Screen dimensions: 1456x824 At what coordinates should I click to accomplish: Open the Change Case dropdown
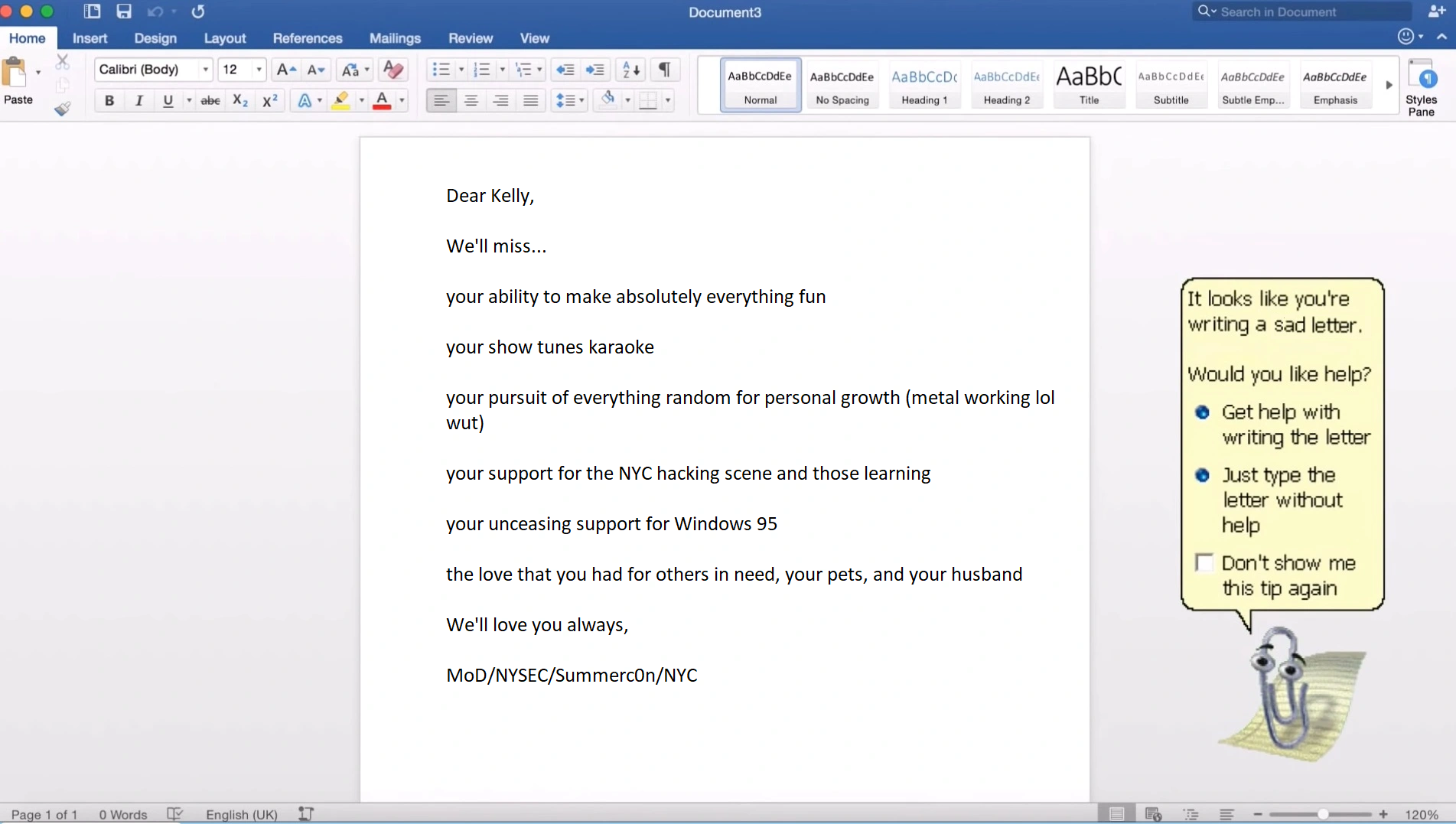356,70
